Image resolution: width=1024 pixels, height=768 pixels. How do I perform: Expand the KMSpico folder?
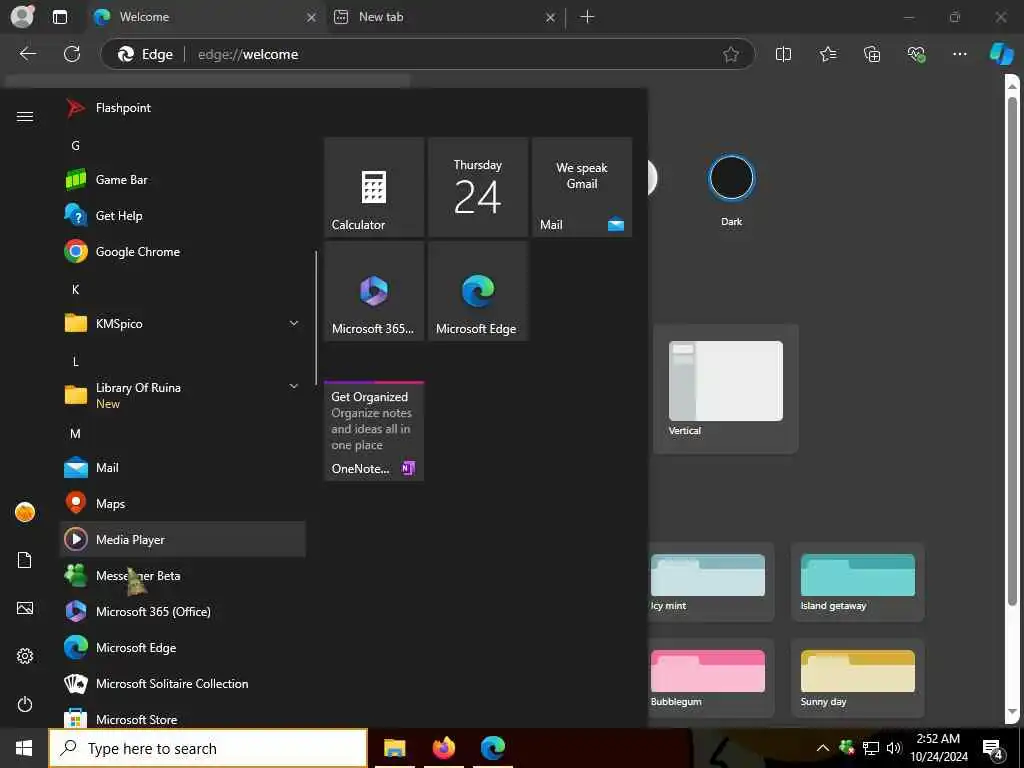click(x=183, y=323)
